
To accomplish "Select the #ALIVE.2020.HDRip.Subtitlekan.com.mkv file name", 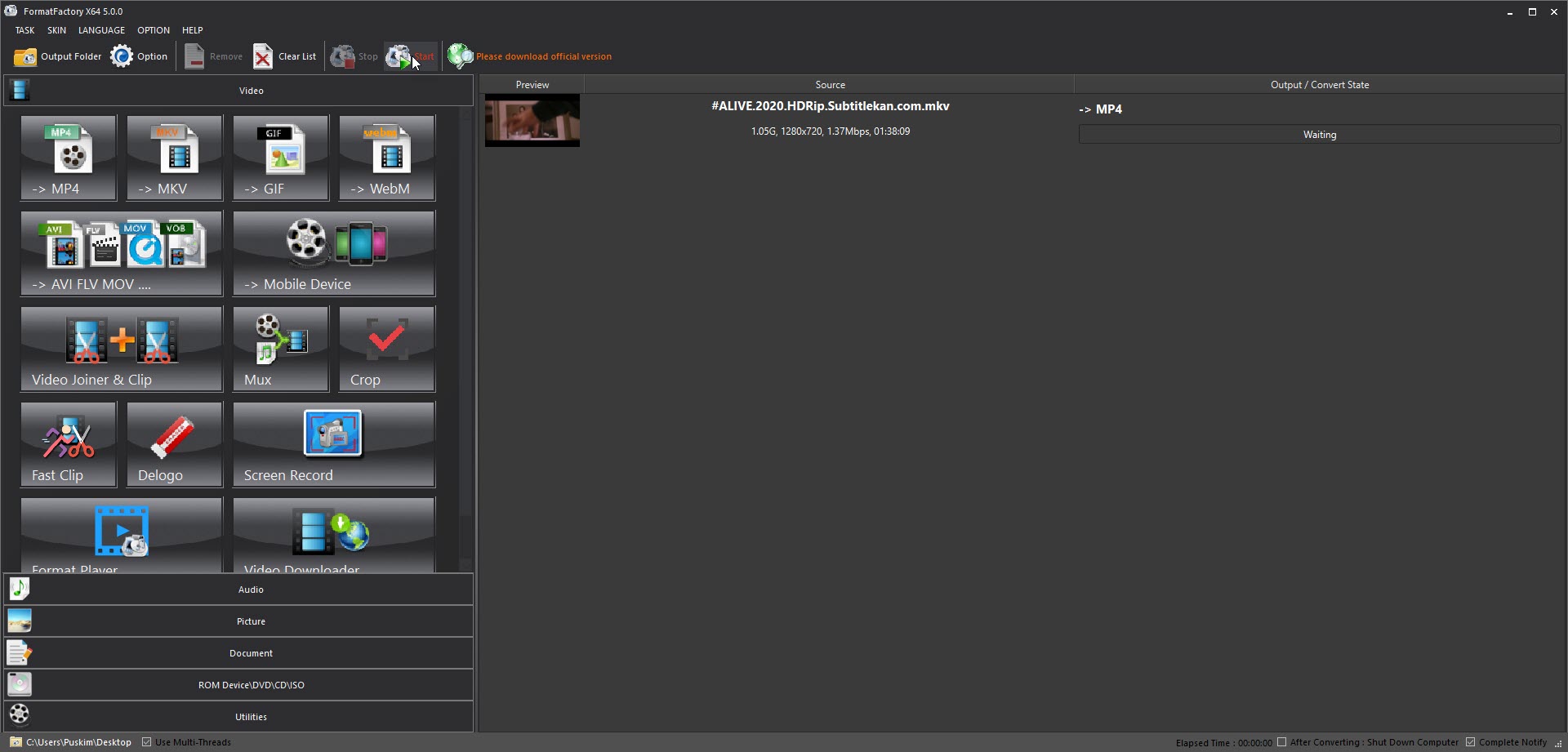I will point(831,106).
